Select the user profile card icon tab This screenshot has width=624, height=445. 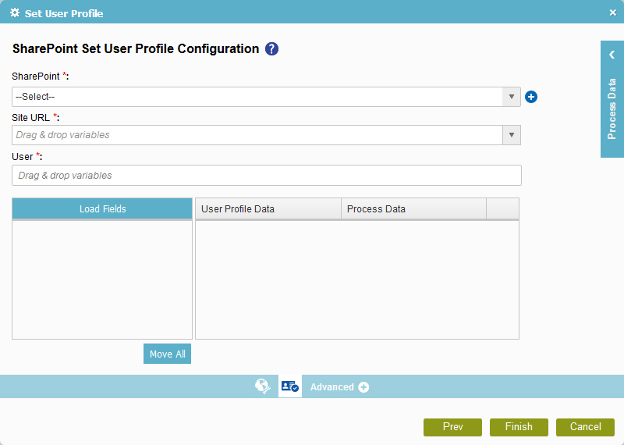click(x=290, y=386)
